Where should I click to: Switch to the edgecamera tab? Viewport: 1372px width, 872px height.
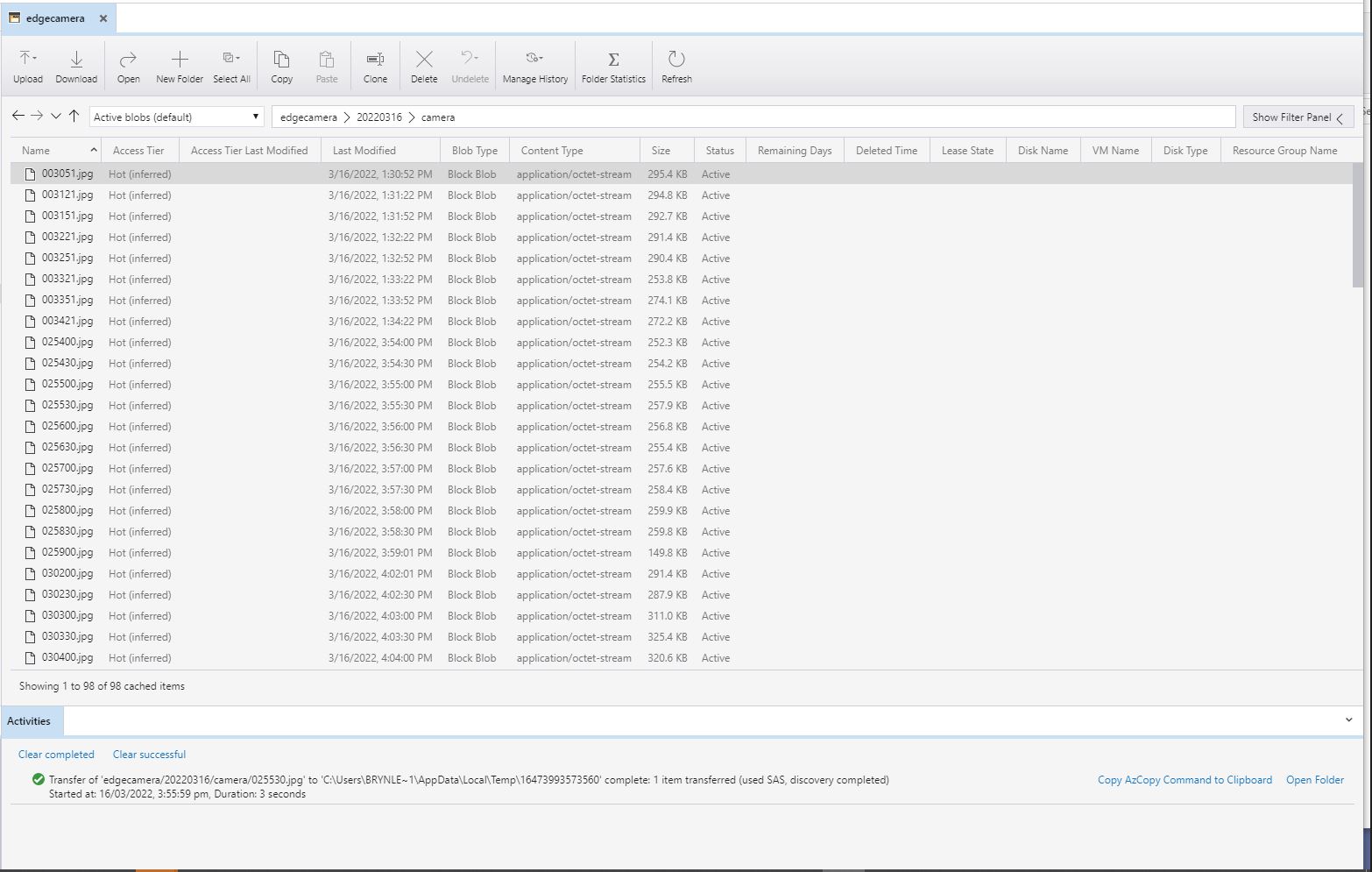(54, 18)
